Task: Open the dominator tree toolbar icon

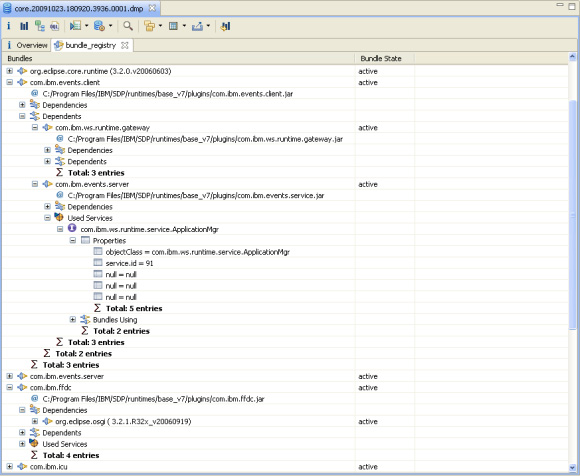Action: coord(40,26)
